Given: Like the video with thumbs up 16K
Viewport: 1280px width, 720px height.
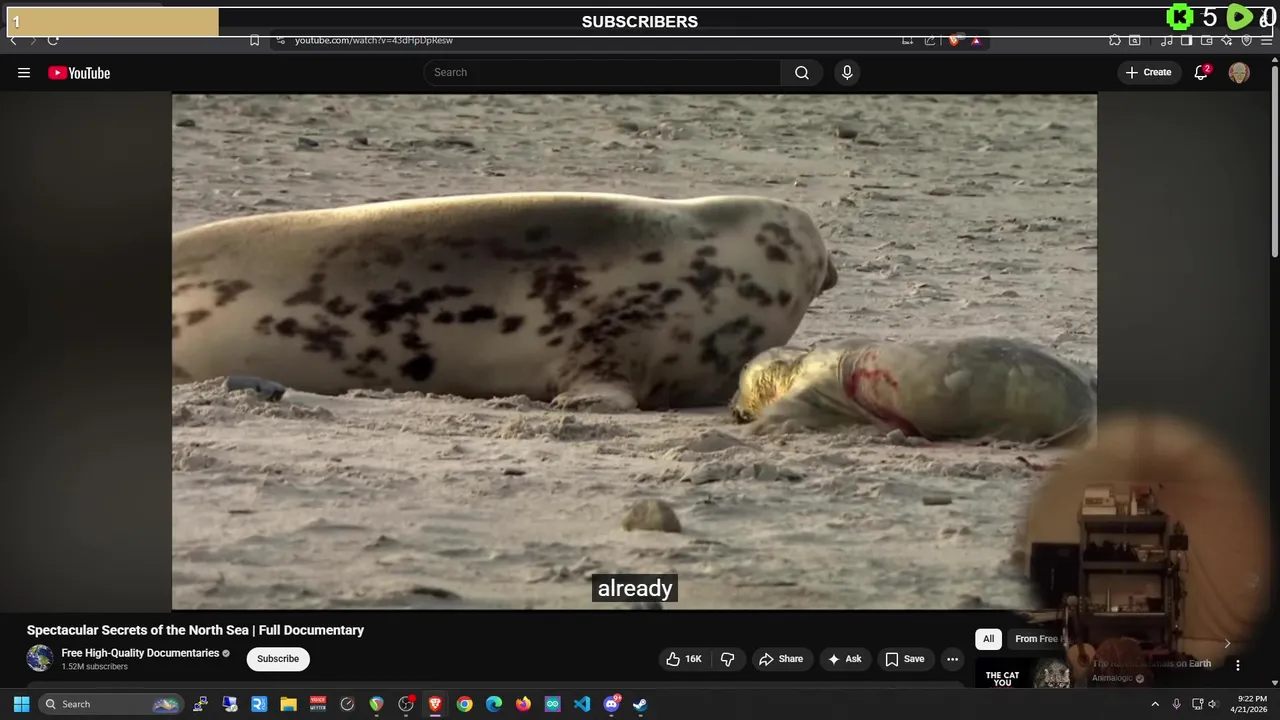Looking at the screenshot, I should 684,659.
